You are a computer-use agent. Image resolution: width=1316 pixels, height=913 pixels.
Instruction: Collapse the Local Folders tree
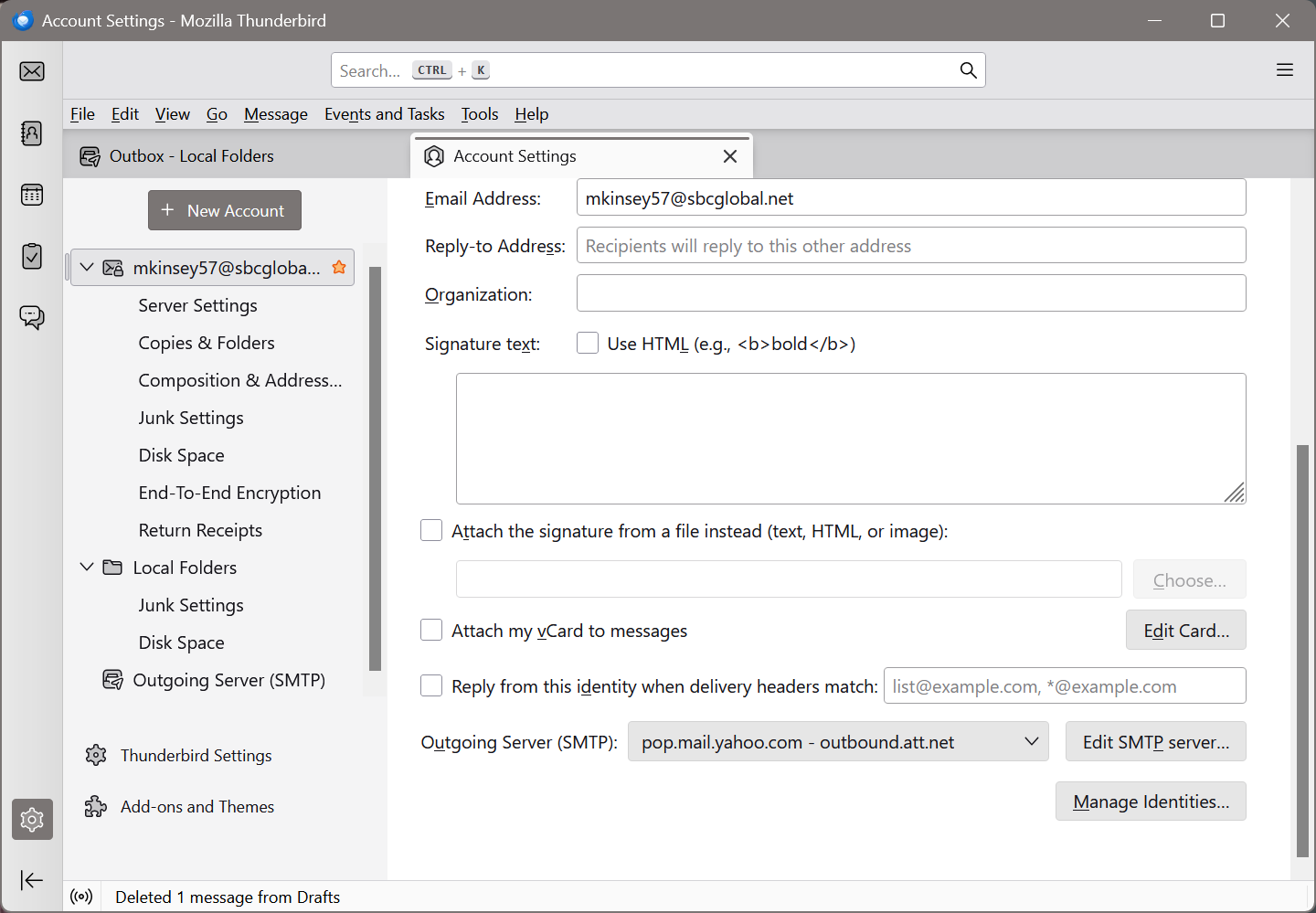tap(87, 568)
